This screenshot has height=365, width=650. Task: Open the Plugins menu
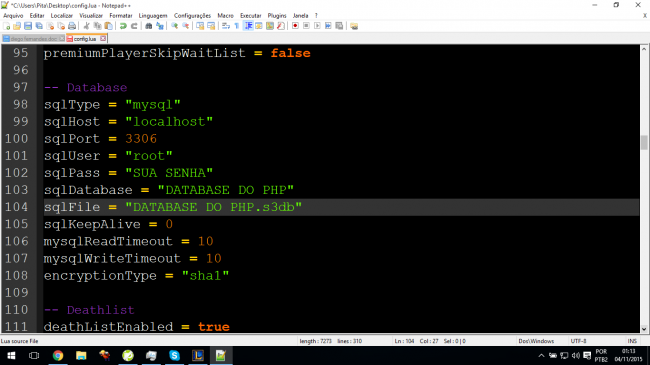pyautogui.click(x=277, y=16)
